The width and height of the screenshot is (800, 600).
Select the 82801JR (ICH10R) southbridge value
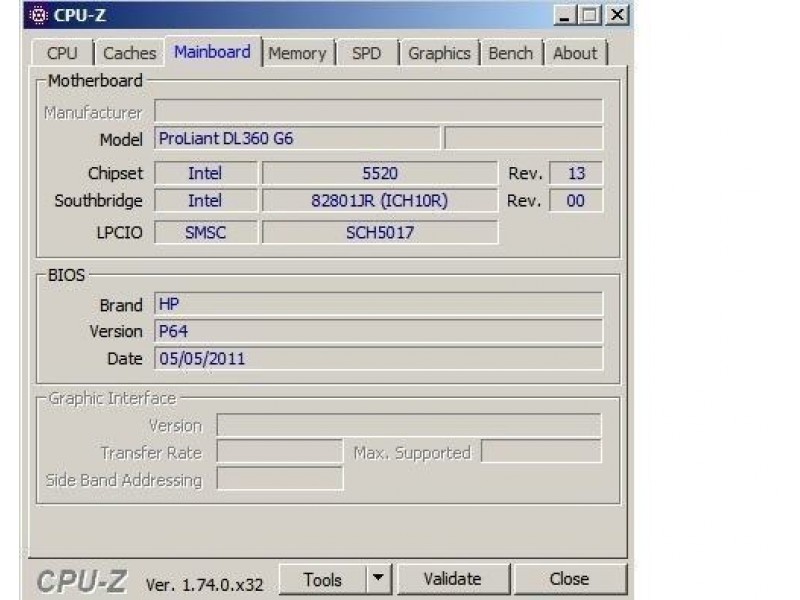coord(380,200)
